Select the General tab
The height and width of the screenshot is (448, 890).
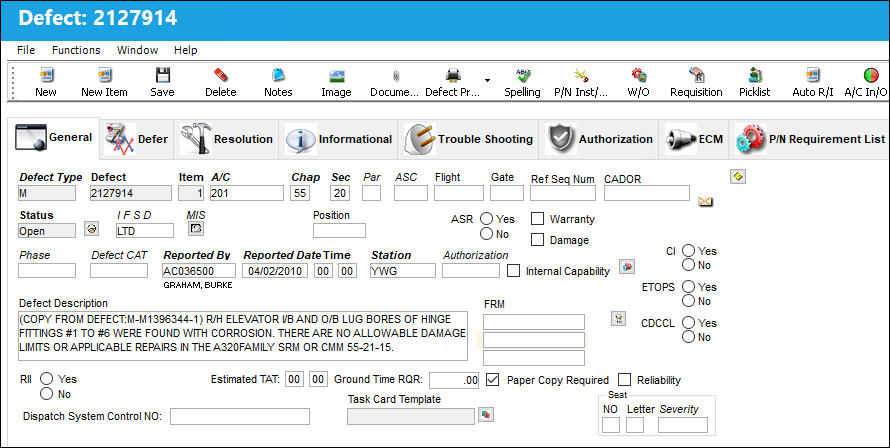click(x=54, y=137)
